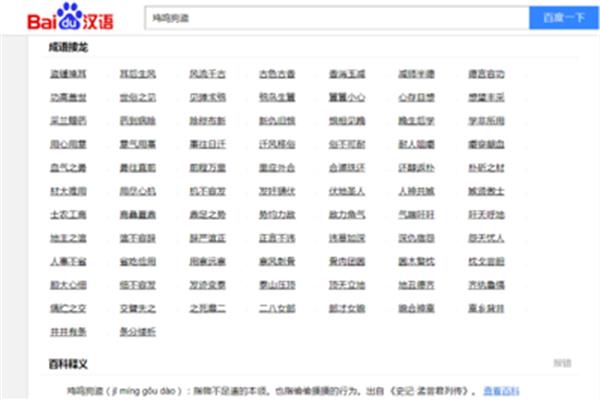Click idiom 学非所用

click(486, 121)
